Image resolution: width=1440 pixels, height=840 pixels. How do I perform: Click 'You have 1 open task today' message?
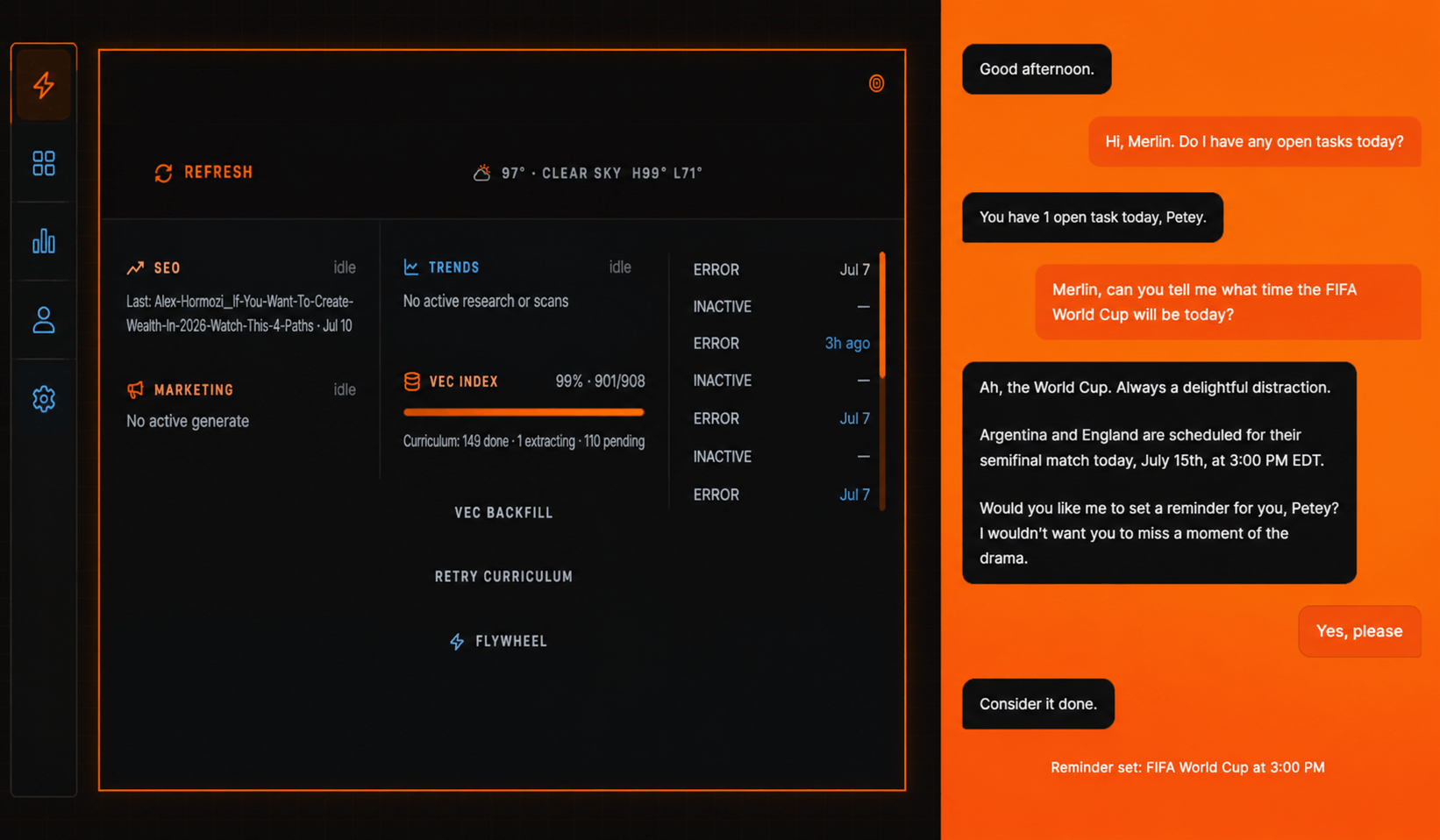1093,217
